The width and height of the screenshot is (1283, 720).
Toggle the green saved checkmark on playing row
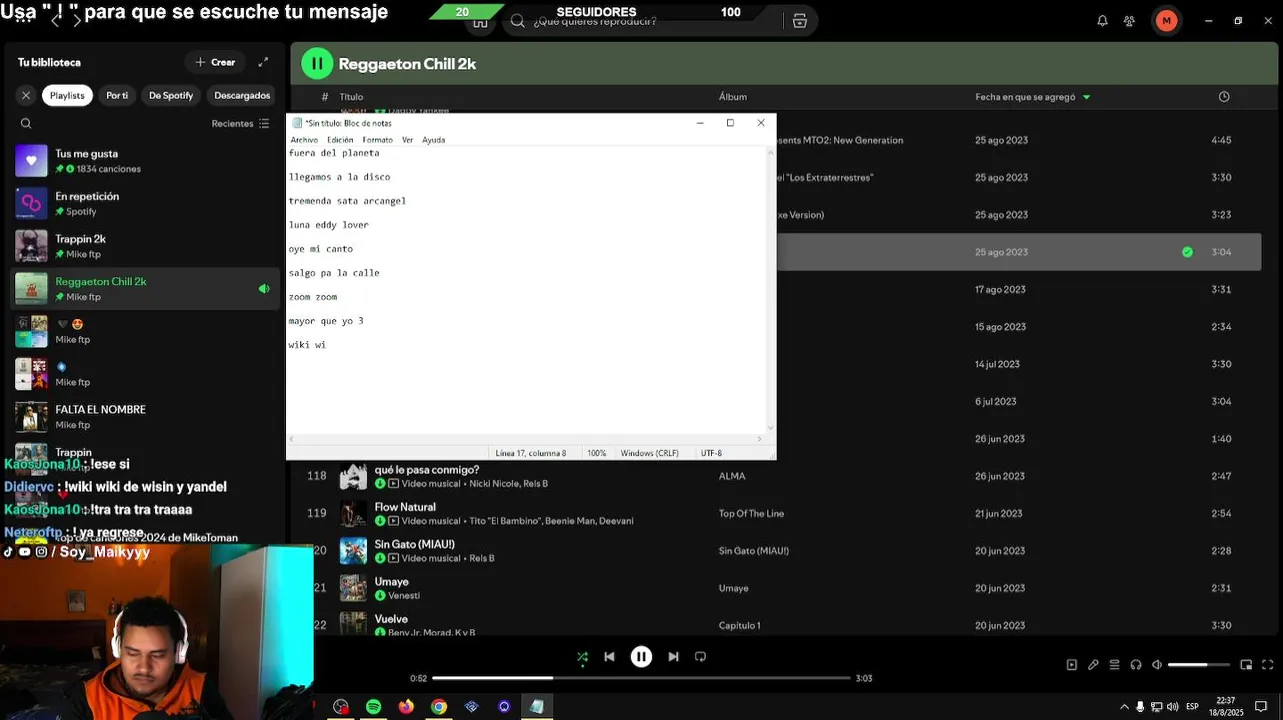[x=1187, y=252]
